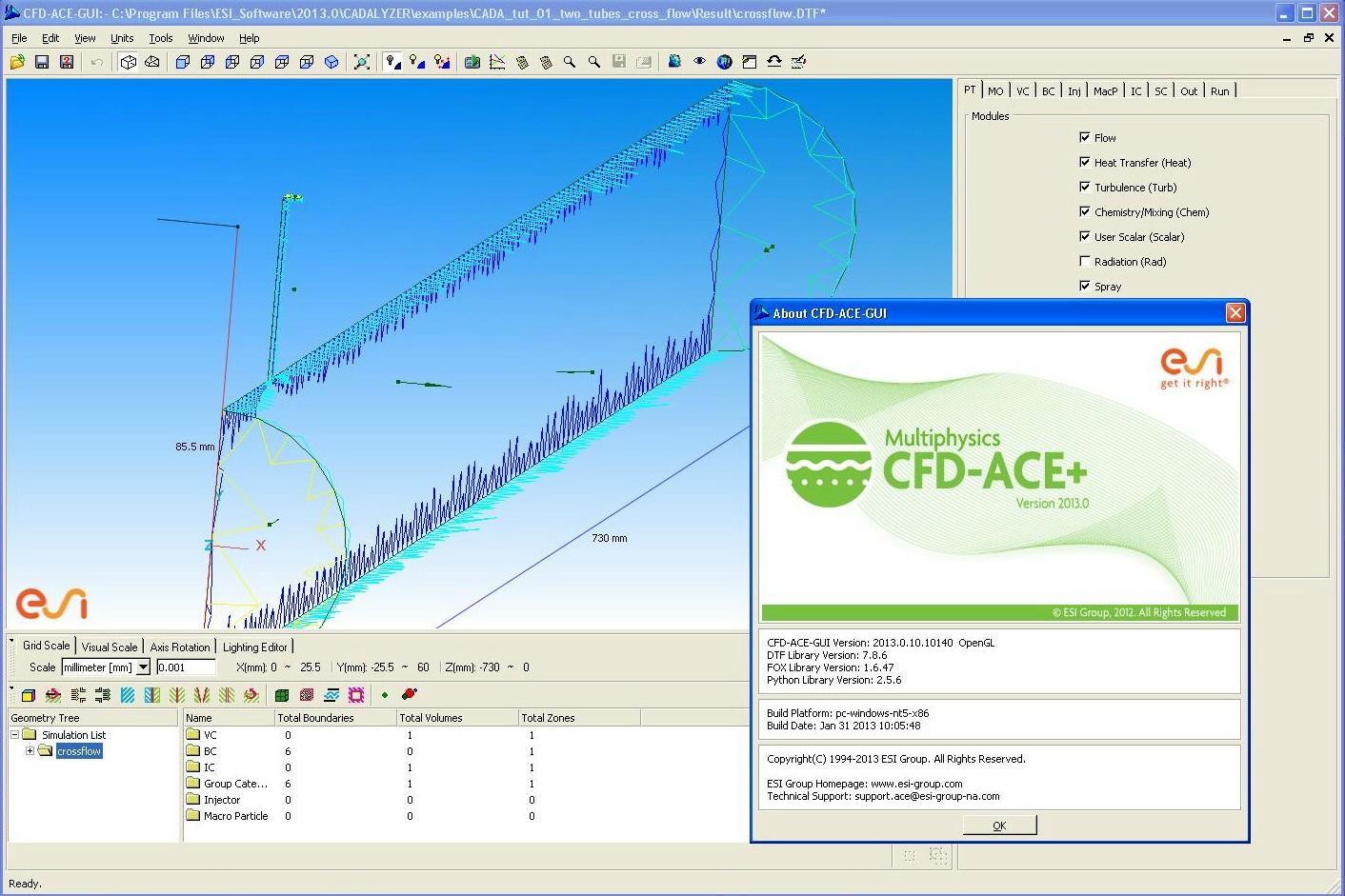Viewport: 1345px width, 896px height.
Task: Click the blue diagonal hatch icon
Action: pyautogui.click(x=128, y=695)
